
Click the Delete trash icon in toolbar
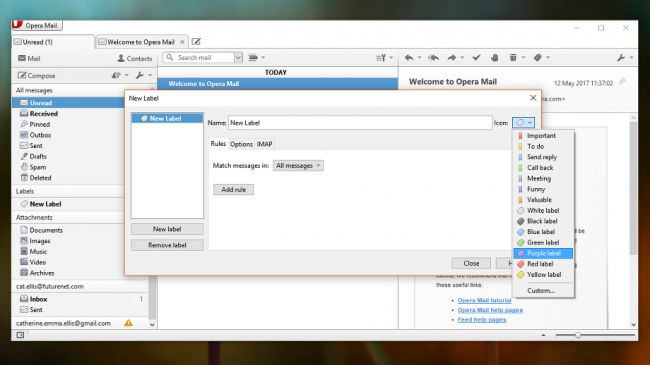[513, 58]
